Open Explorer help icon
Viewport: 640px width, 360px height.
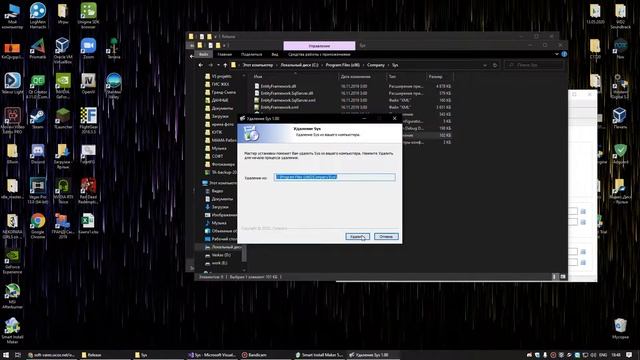pyautogui.click(x=564, y=54)
